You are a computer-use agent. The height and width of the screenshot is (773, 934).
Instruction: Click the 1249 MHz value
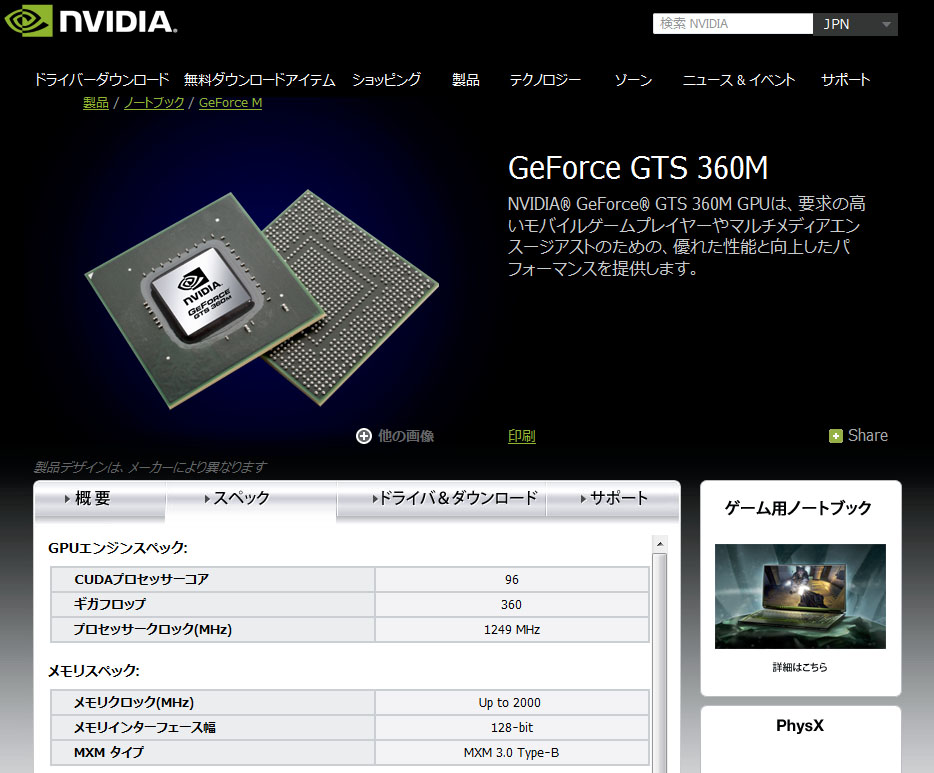(512, 629)
